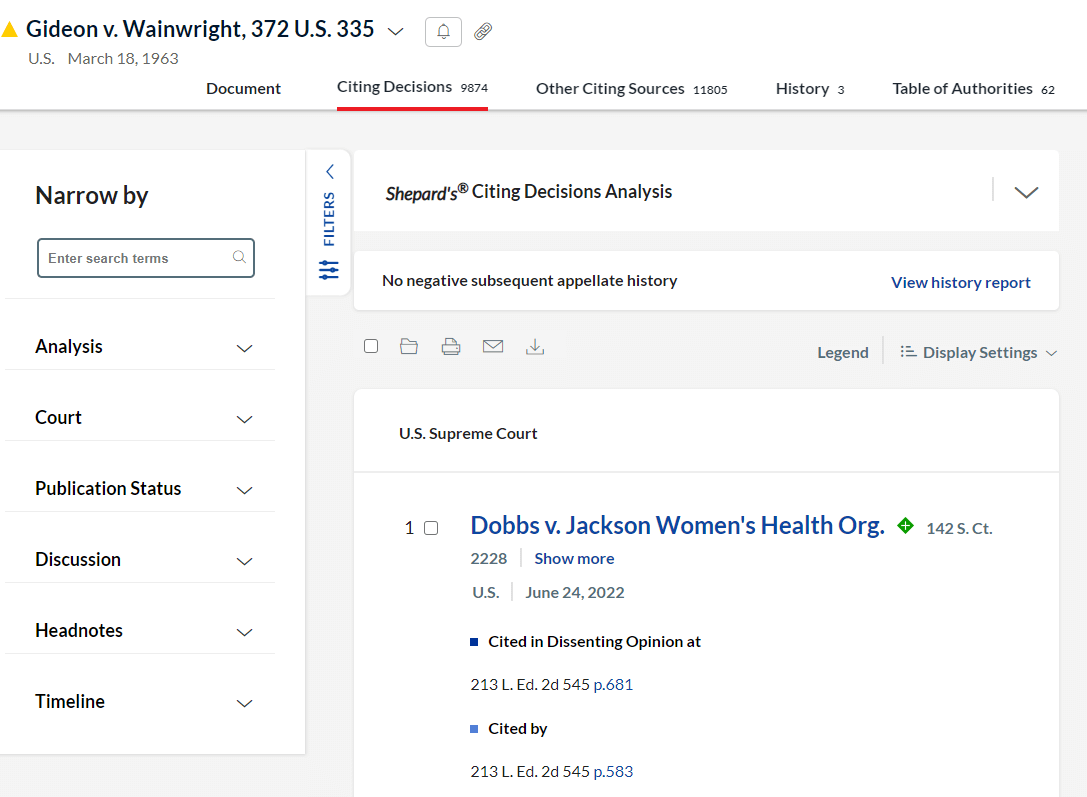This screenshot has width=1087, height=797.
Task: Click the download icon
Action: [535, 347]
